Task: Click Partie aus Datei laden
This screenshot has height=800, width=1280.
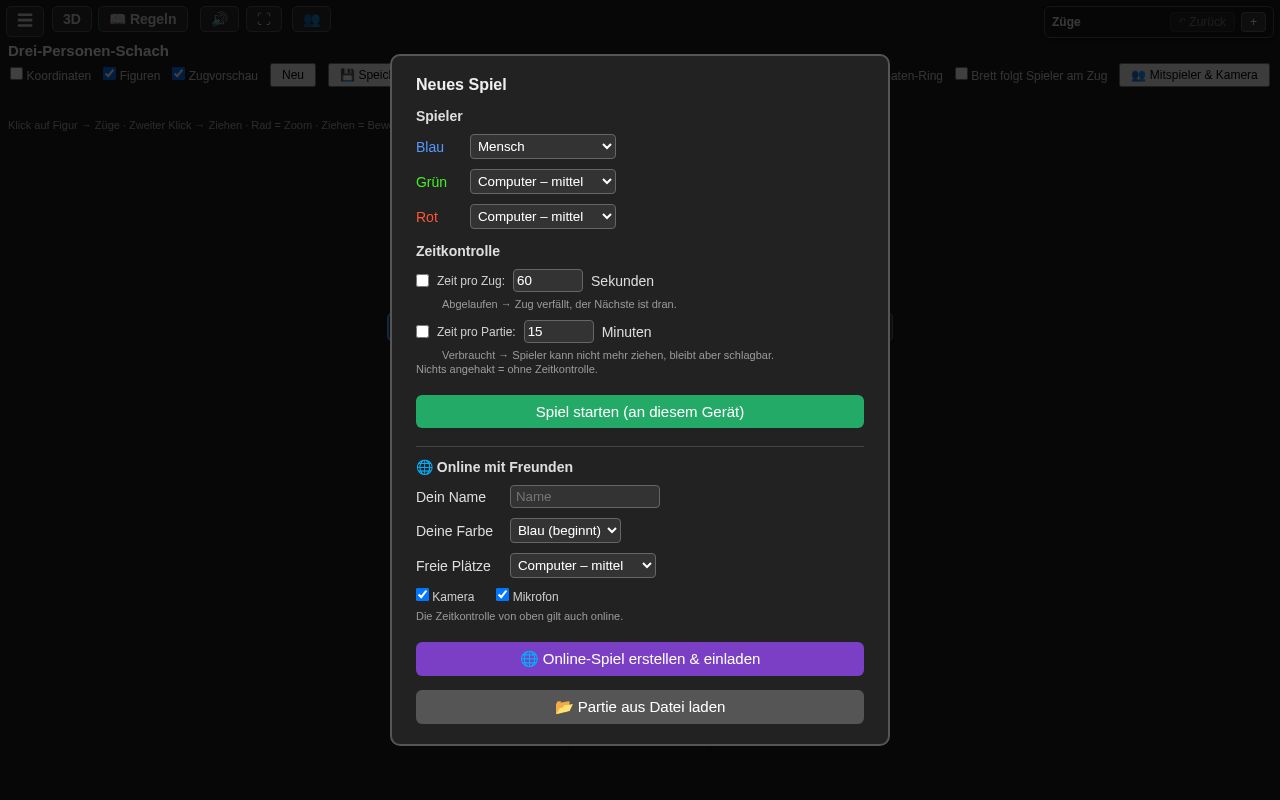Action: pyautogui.click(x=640, y=707)
